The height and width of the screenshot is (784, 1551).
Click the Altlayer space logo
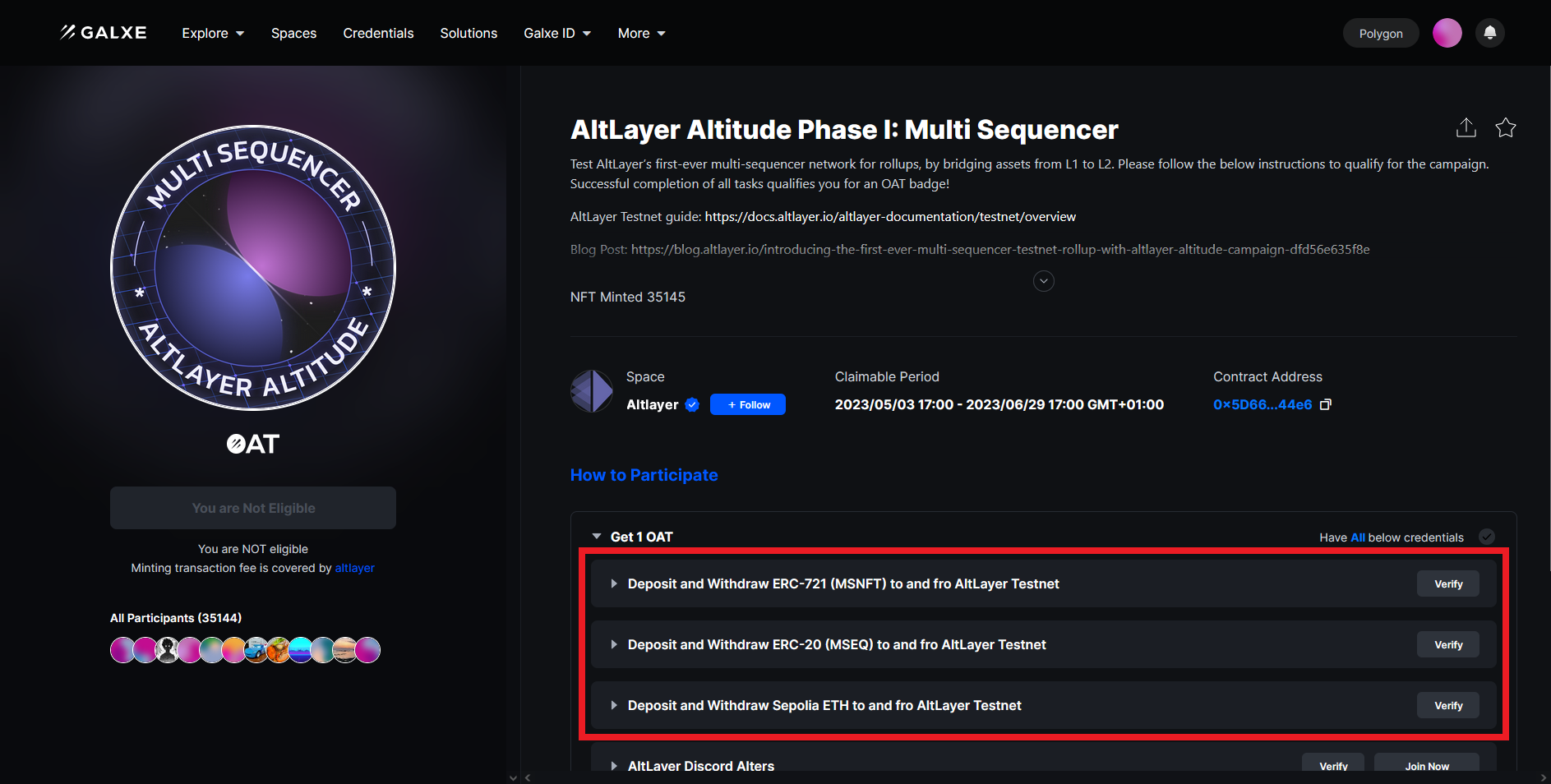pyautogui.click(x=592, y=391)
